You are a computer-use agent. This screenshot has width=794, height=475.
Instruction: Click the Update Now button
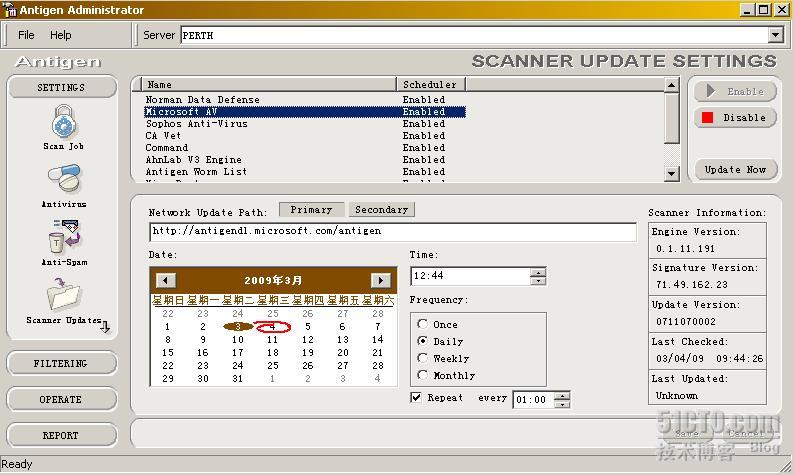[735, 169]
